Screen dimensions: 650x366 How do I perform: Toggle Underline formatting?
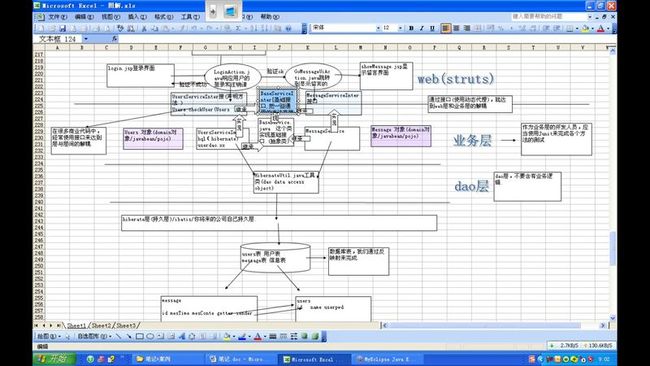tap(432, 28)
